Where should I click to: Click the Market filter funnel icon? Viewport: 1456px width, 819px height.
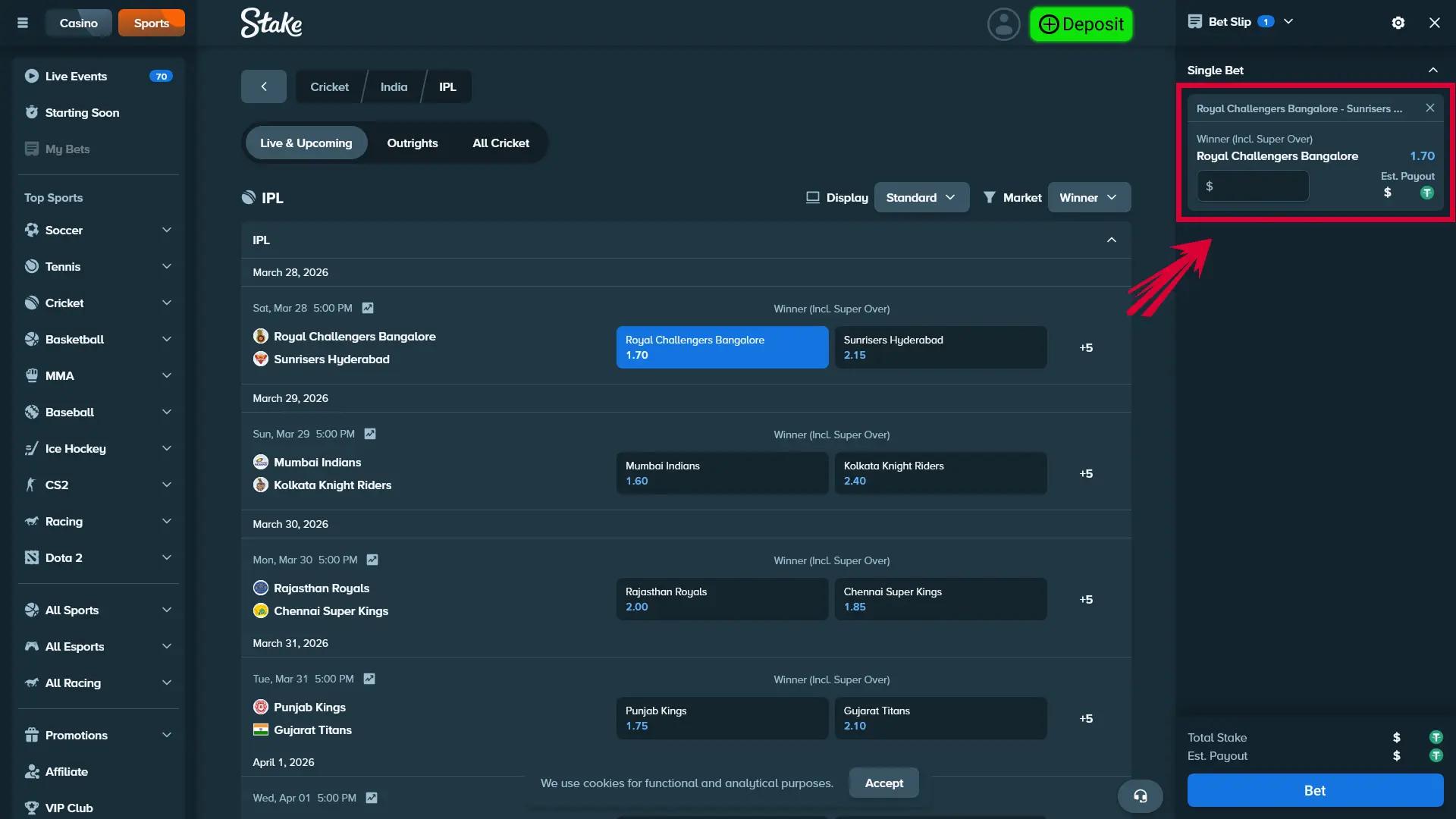coord(990,197)
